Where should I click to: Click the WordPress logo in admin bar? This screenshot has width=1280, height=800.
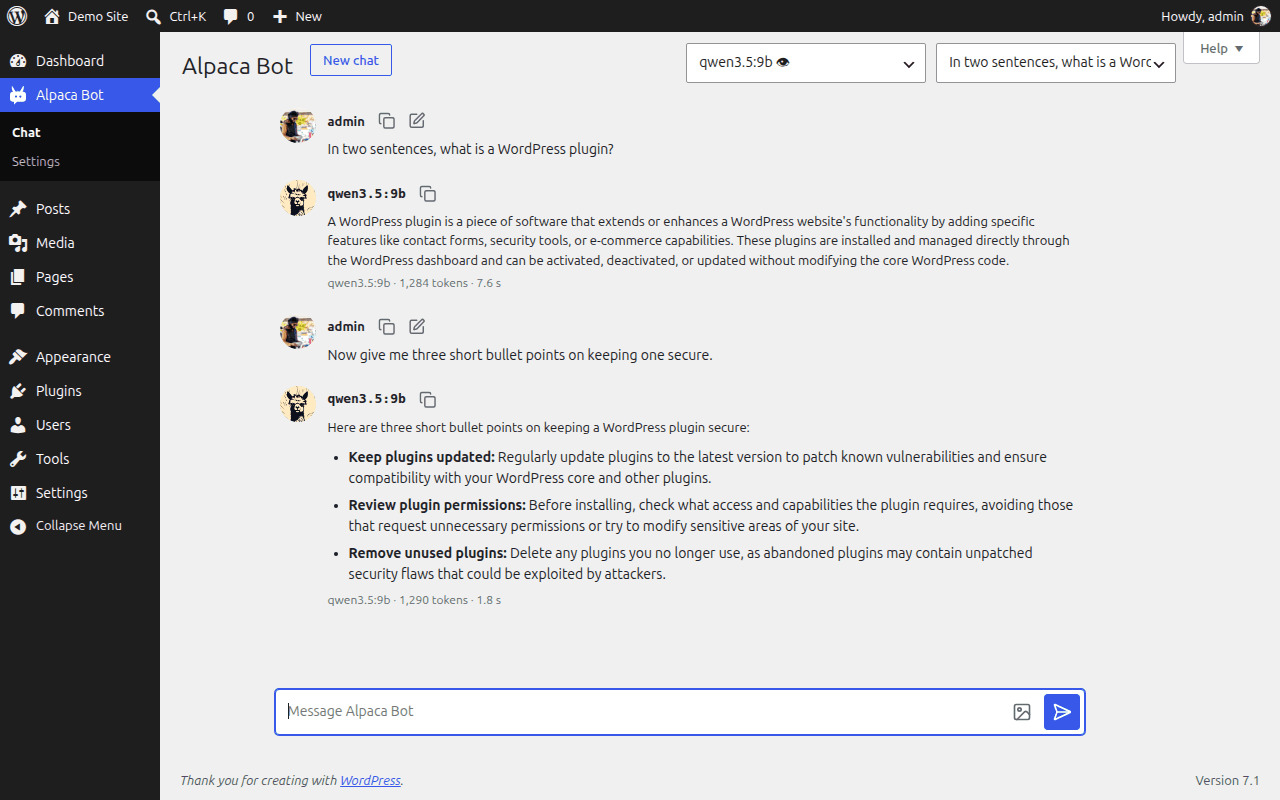[17, 16]
